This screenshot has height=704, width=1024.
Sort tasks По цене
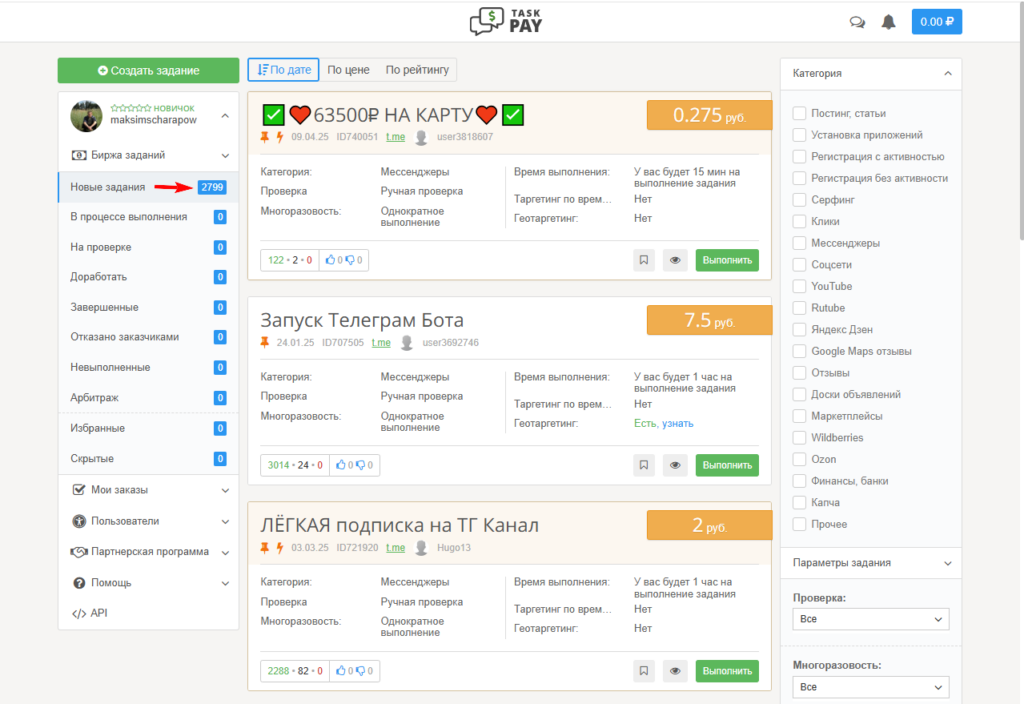[348, 70]
